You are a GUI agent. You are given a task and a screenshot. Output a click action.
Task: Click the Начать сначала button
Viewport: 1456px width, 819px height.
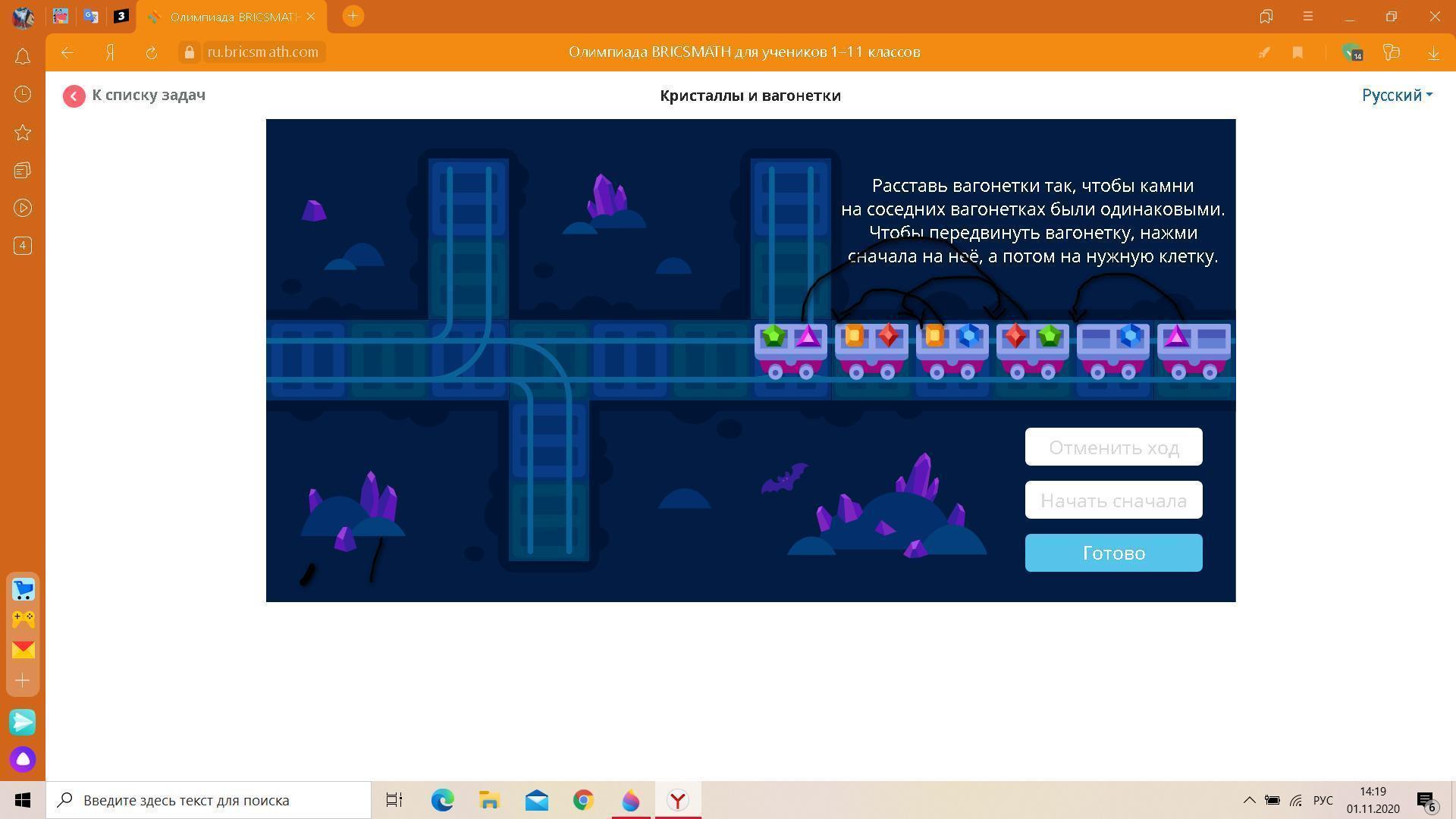(1113, 500)
